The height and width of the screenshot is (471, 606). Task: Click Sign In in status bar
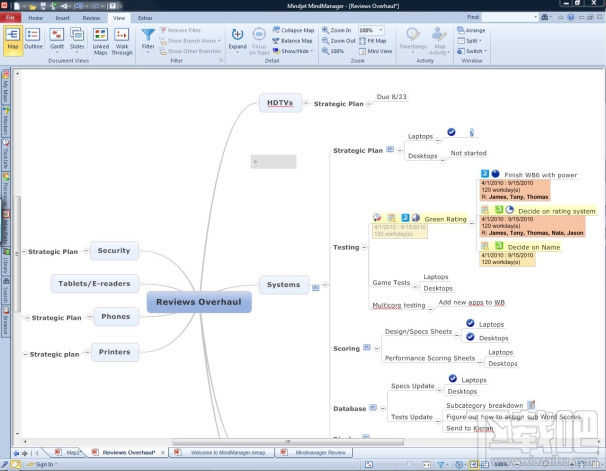point(44,464)
